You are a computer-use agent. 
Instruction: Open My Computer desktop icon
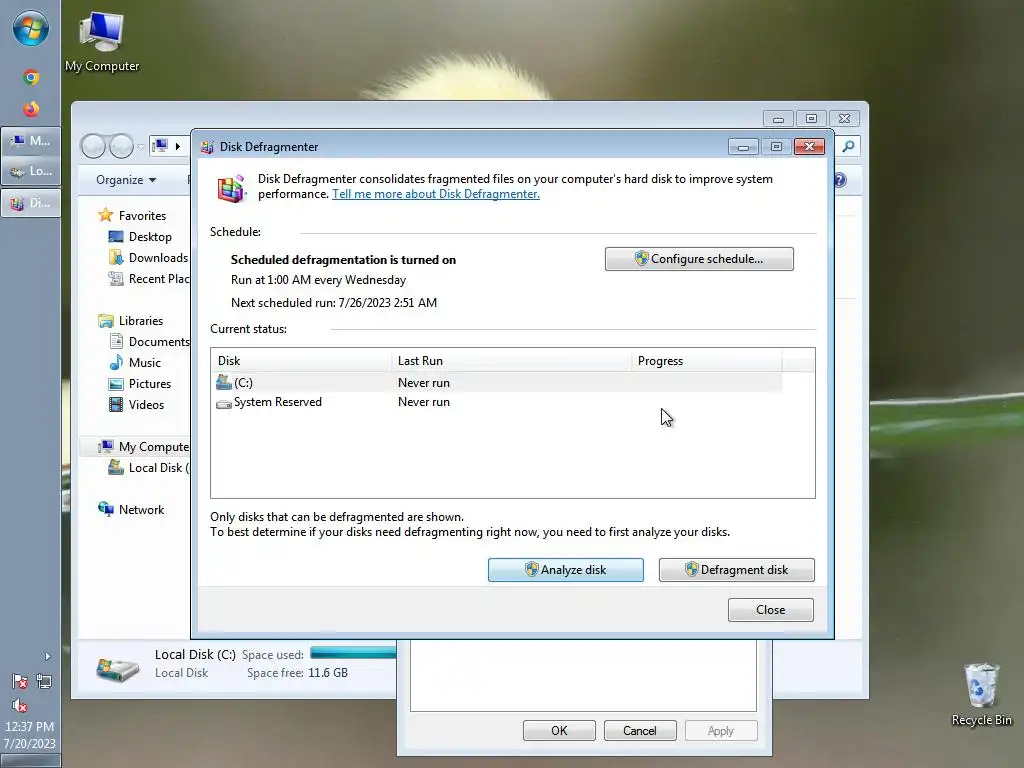tap(102, 42)
